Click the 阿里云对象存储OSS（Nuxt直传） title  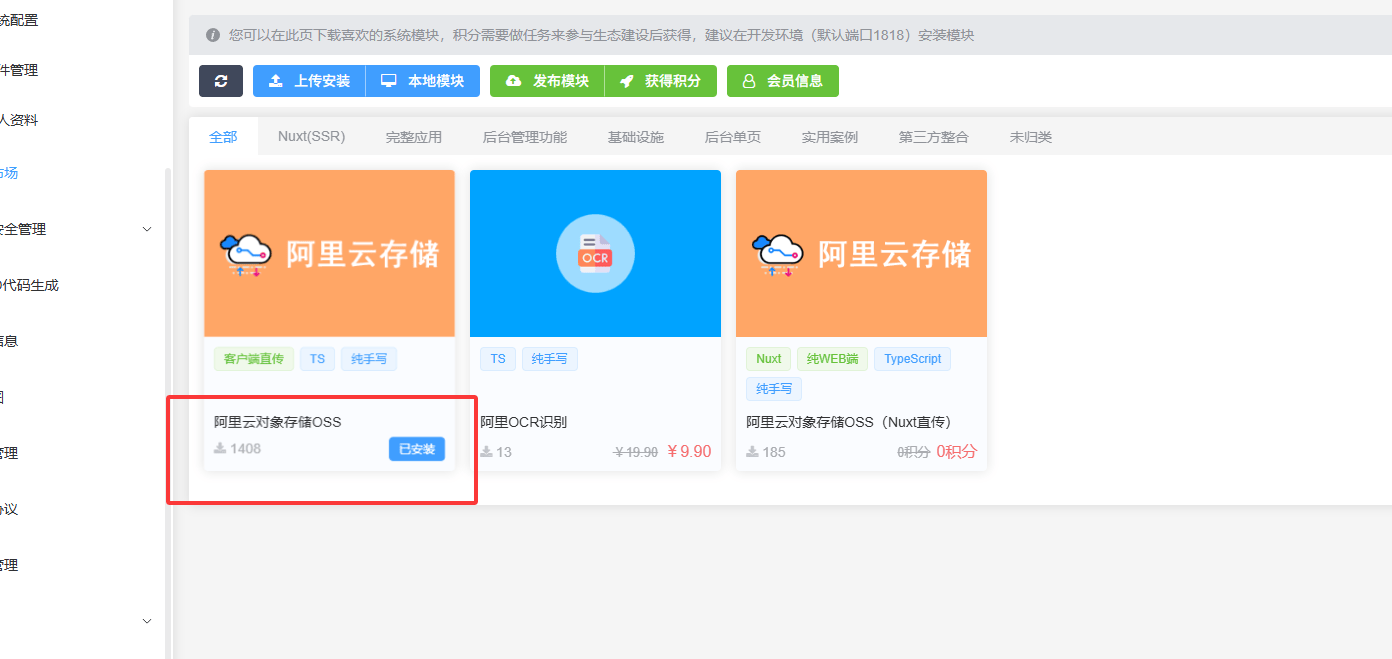point(849,422)
